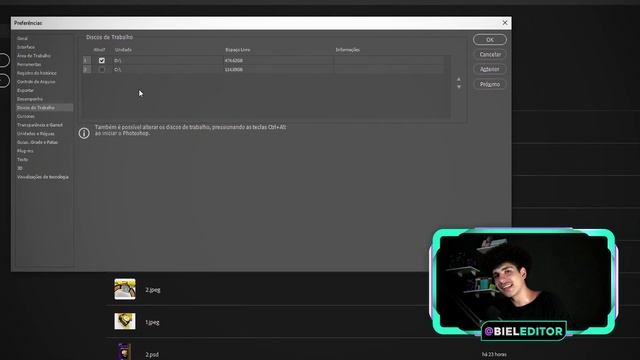Click the 'há 23 horas' timestamp
Viewport: 640px width, 360px height.
tap(494, 354)
